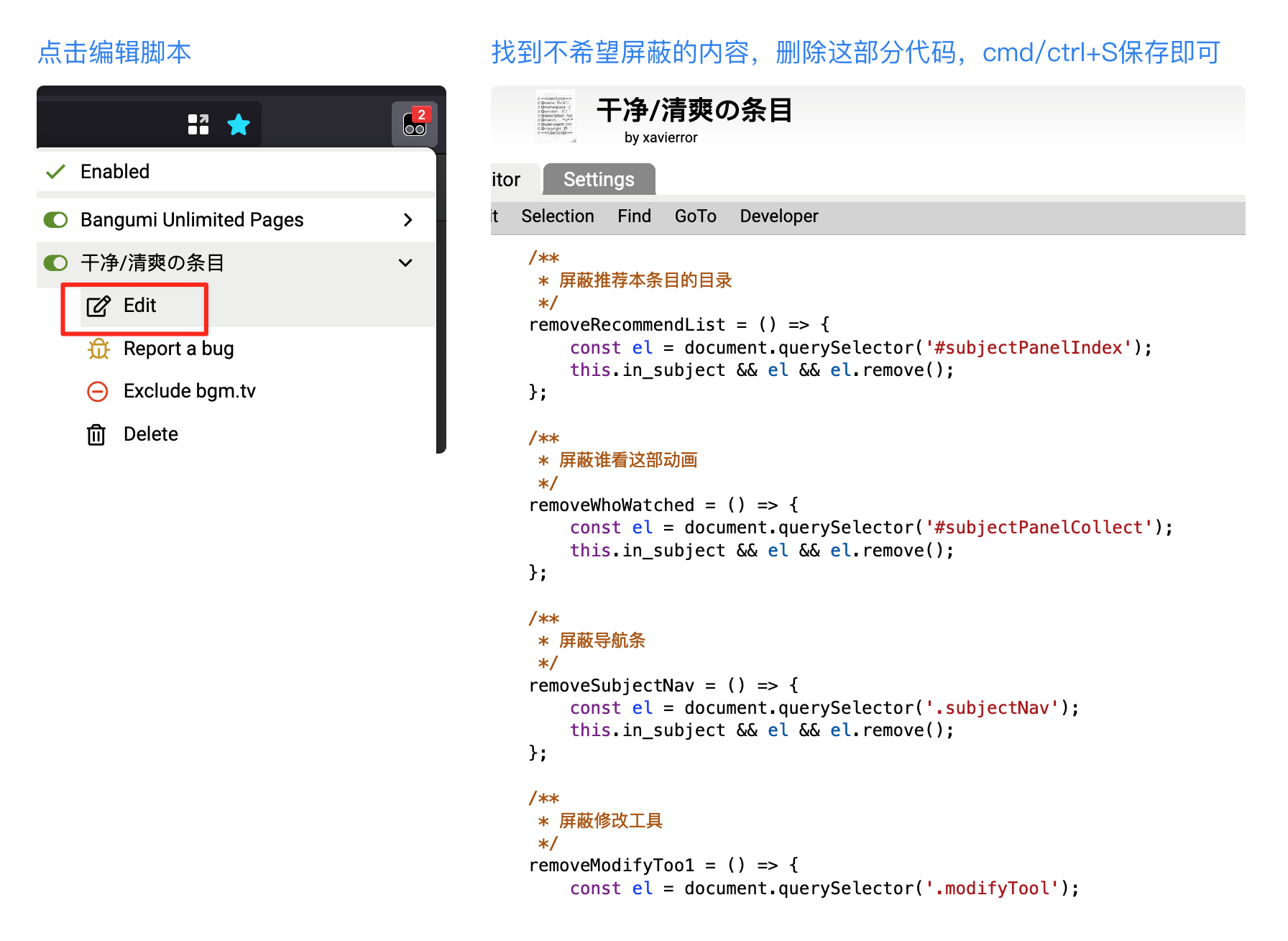Viewport: 1288px width, 941px height.
Task: Click the grid extensions icon
Action: pos(198,125)
